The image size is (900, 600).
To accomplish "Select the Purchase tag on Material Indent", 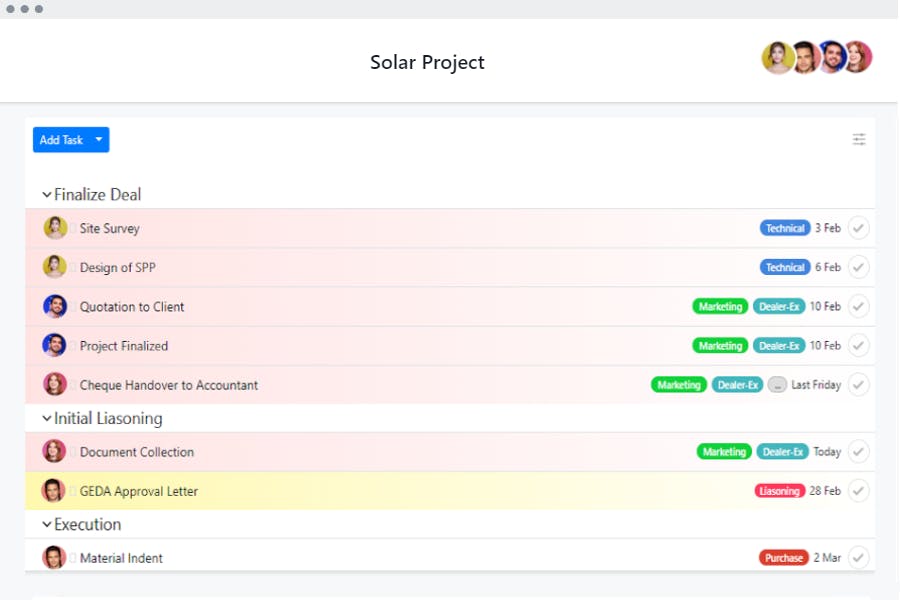I will coord(783,557).
